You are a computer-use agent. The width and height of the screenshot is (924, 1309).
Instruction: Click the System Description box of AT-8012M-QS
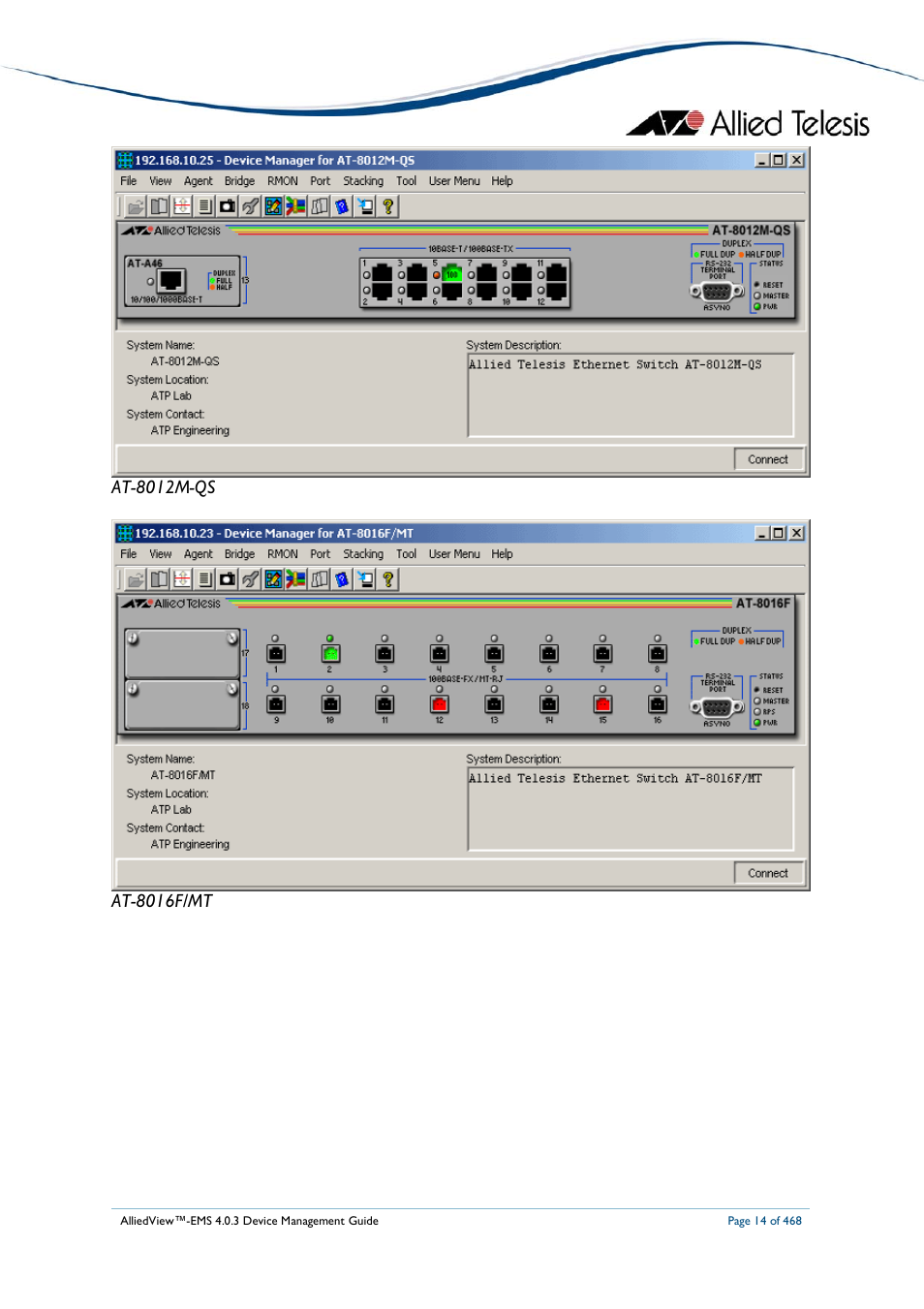tap(631, 395)
